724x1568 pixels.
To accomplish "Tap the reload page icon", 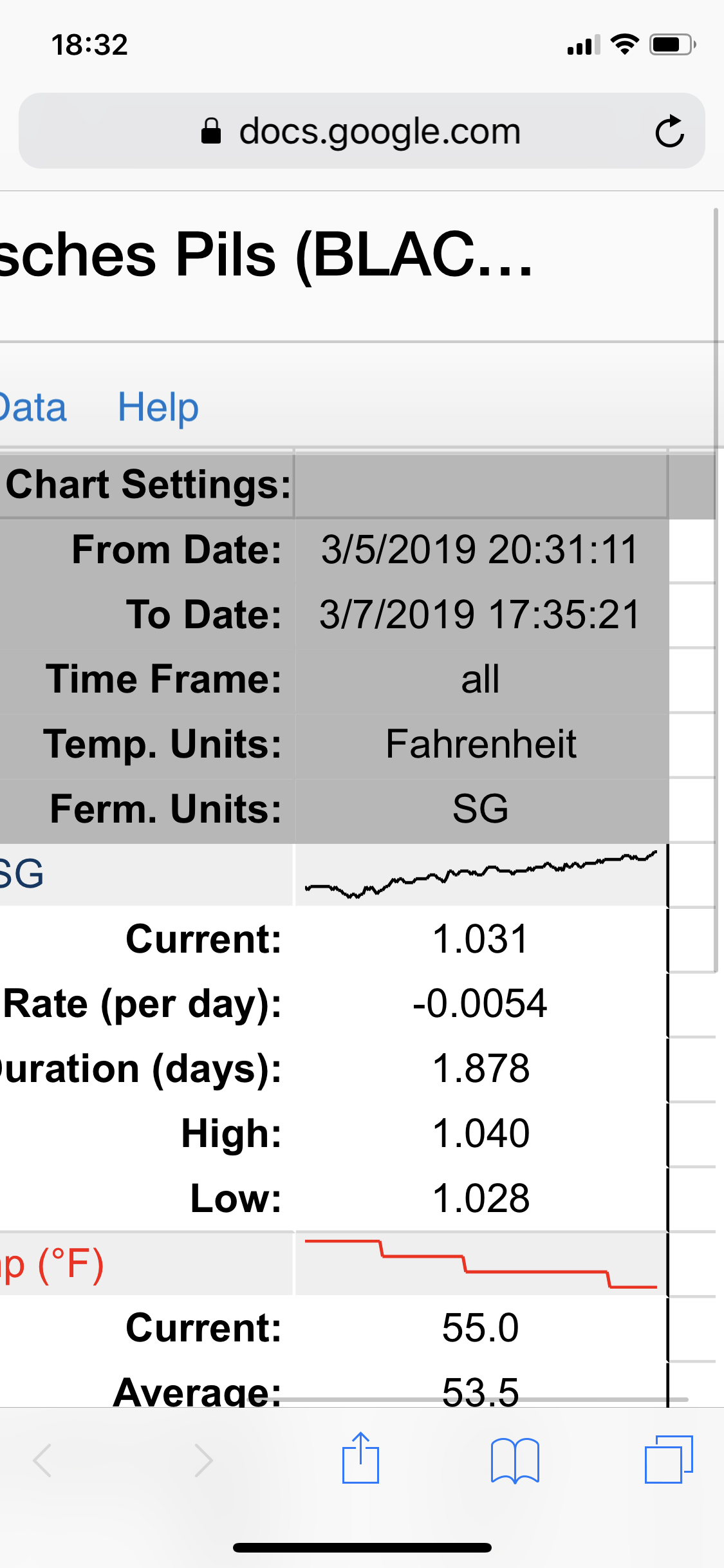I will 669,131.
